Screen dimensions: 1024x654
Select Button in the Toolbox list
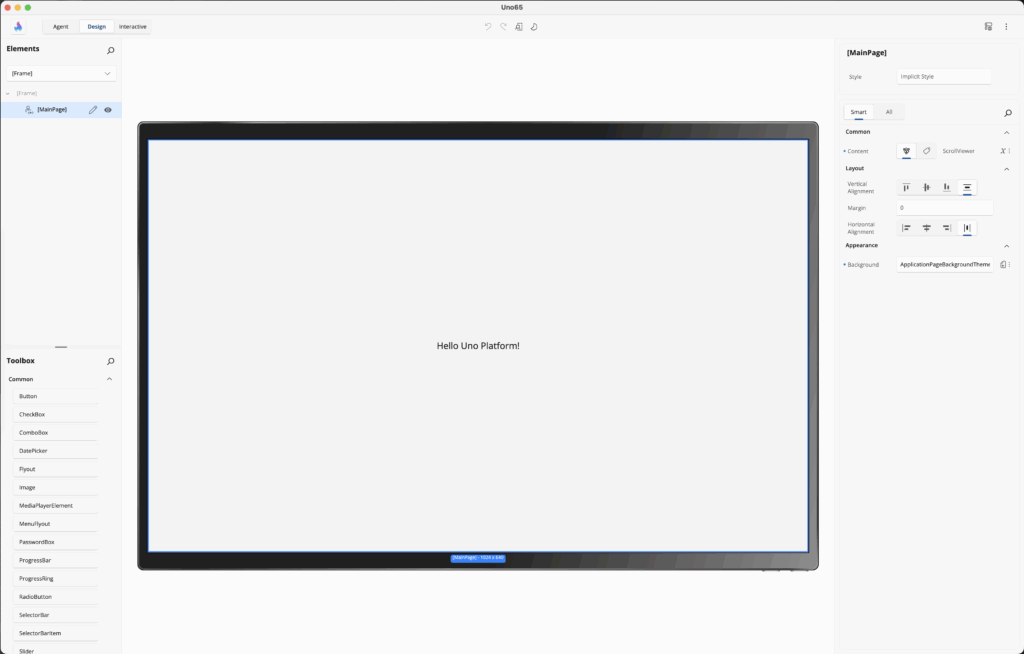[x=57, y=397]
